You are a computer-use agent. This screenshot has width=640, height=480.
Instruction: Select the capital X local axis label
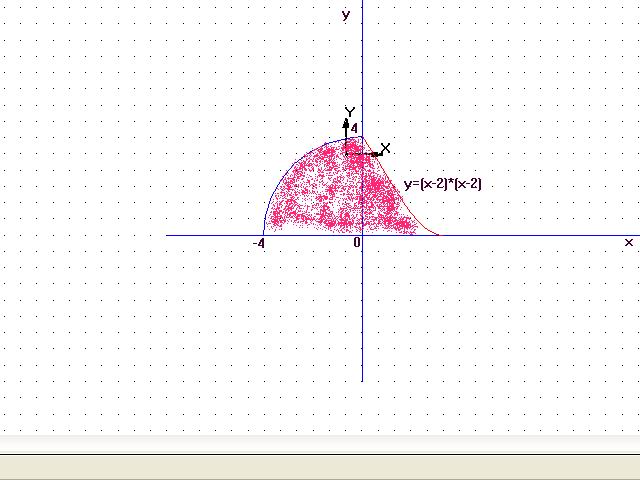386,149
